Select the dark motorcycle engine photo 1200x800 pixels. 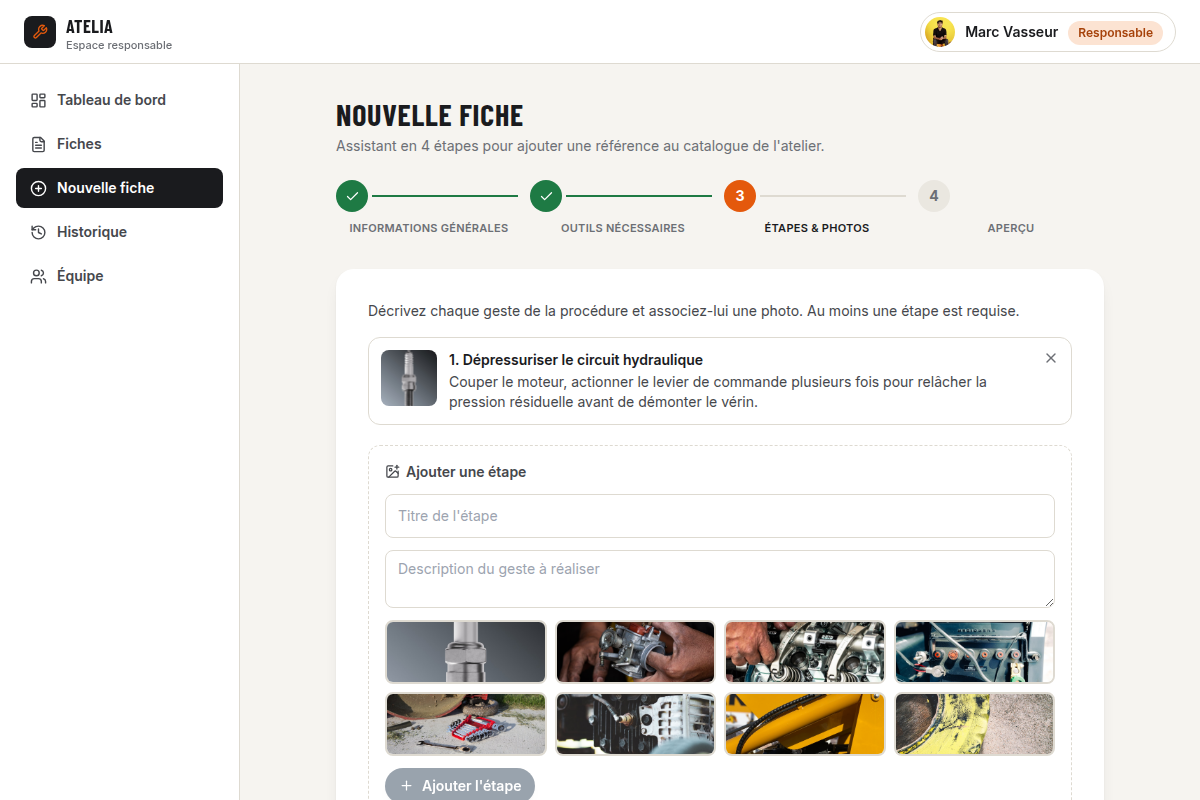tap(636, 724)
